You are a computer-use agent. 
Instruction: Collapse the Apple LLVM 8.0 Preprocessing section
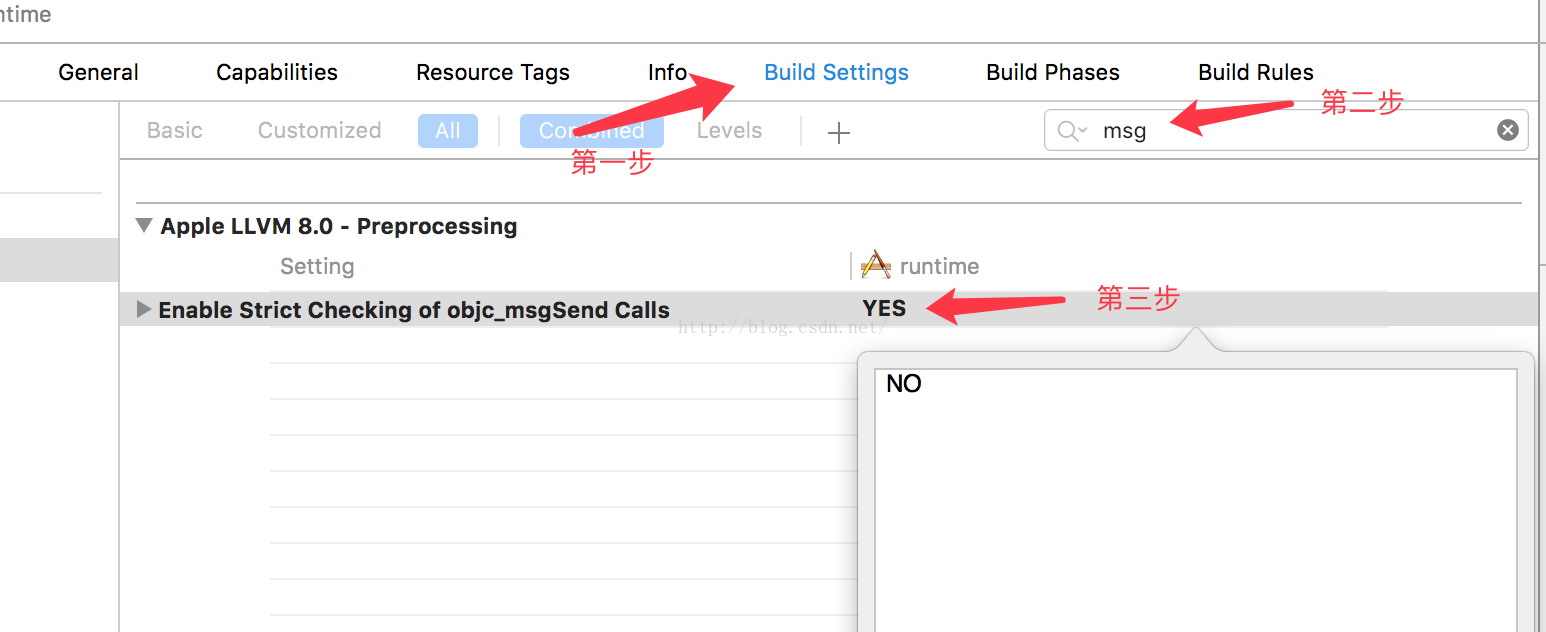pos(145,226)
